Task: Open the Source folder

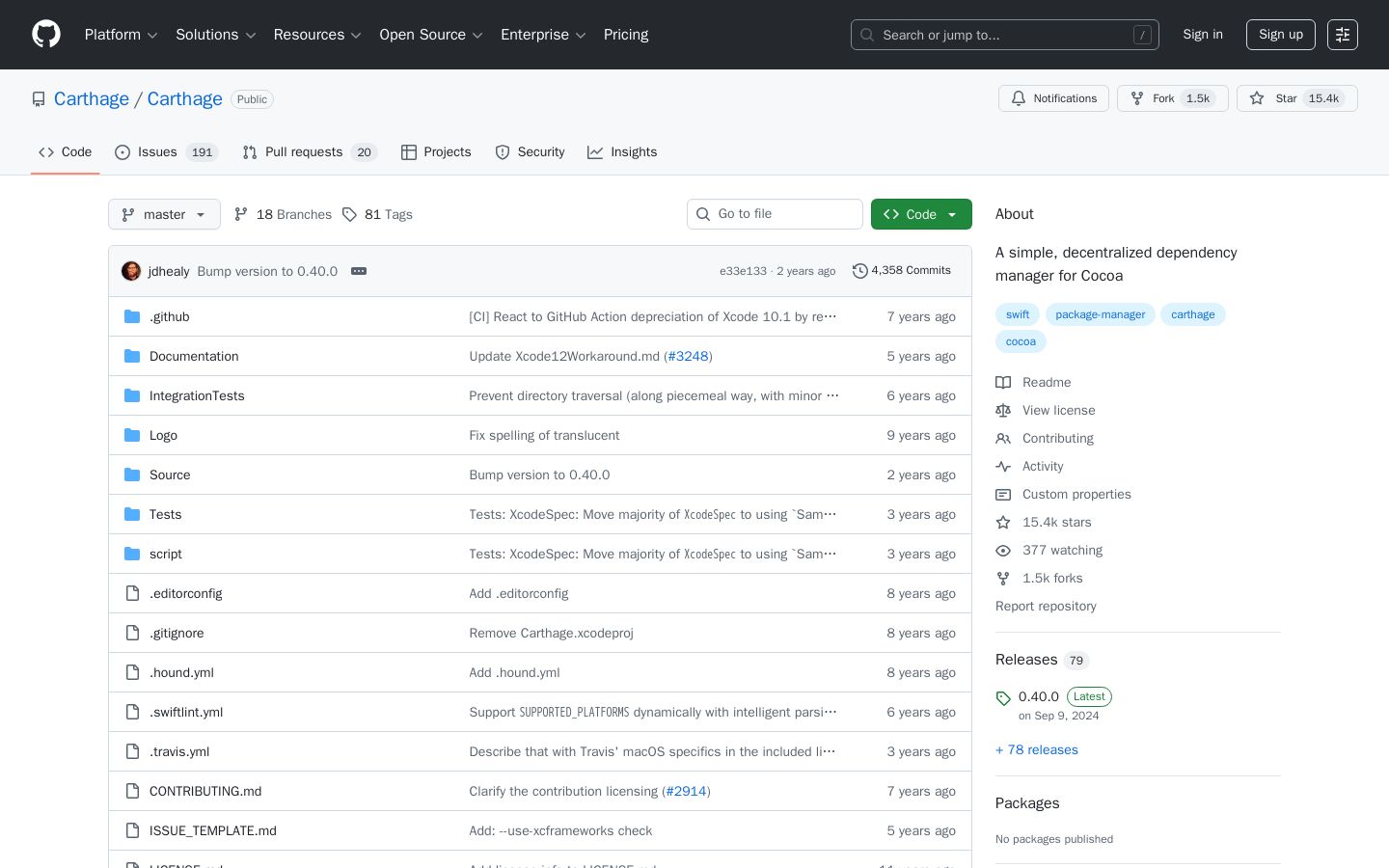Action: pyautogui.click(x=170, y=475)
